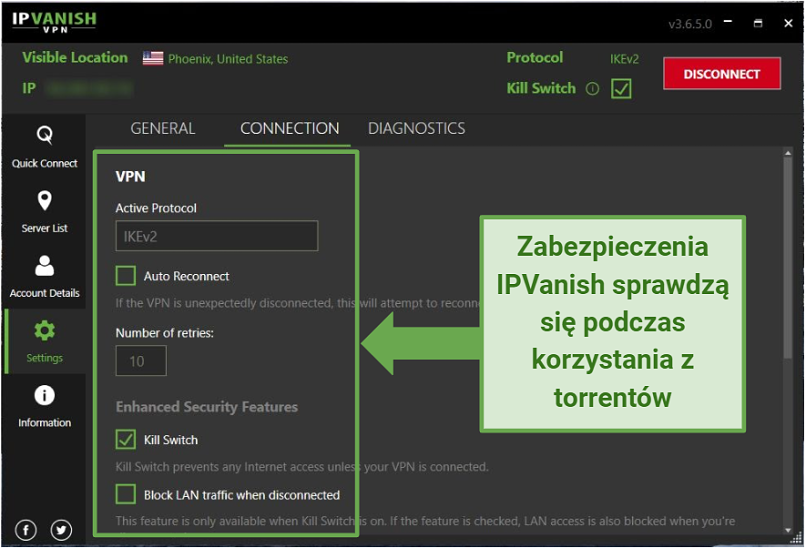Click the scrollbar up arrow
This screenshot has height=548, width=806.
[787, 153]
